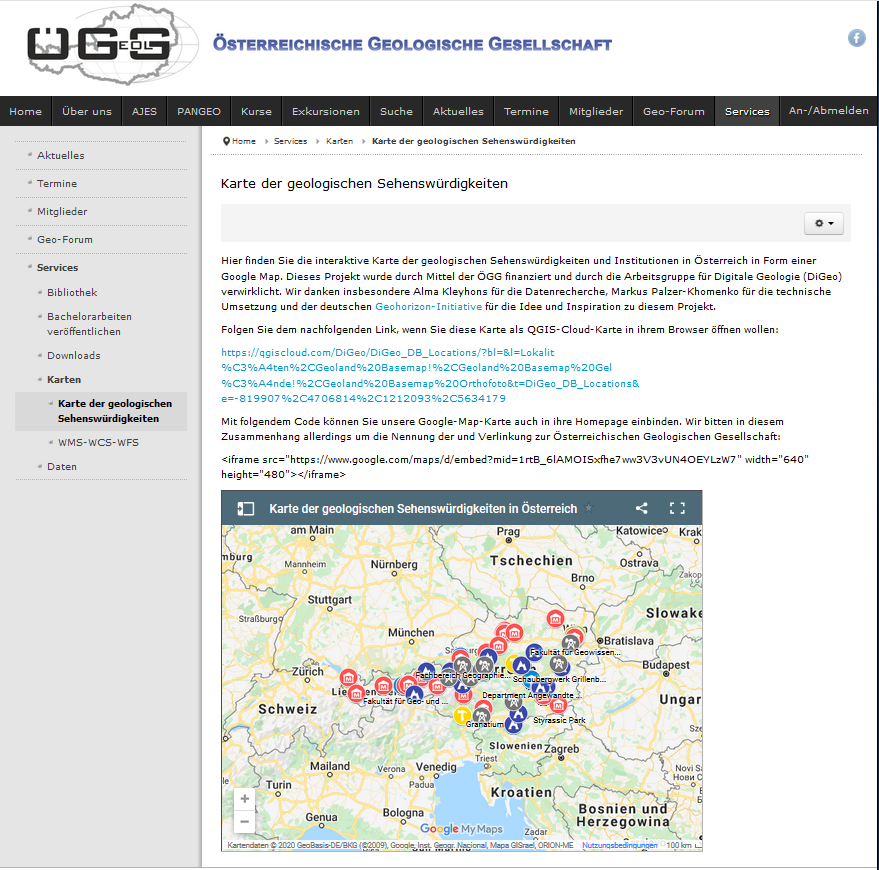Share the map via the share icon
Image resolution: width=879 pixels, height=870 pixels.
[641, 508]
